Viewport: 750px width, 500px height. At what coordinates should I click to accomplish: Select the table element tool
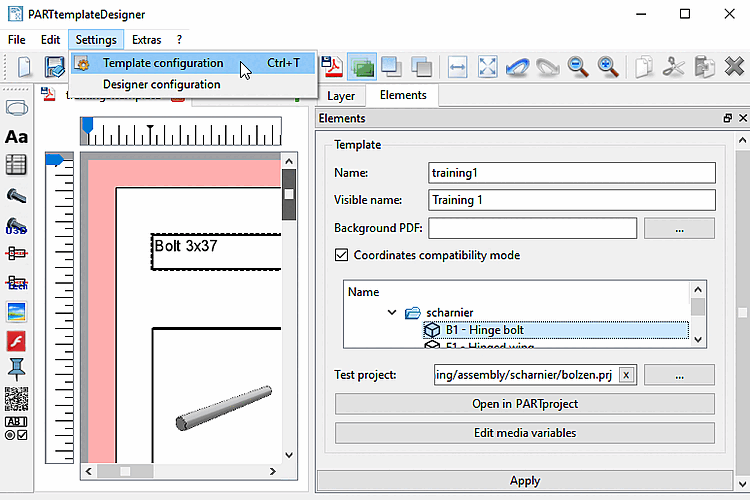[x=16, y=165]
